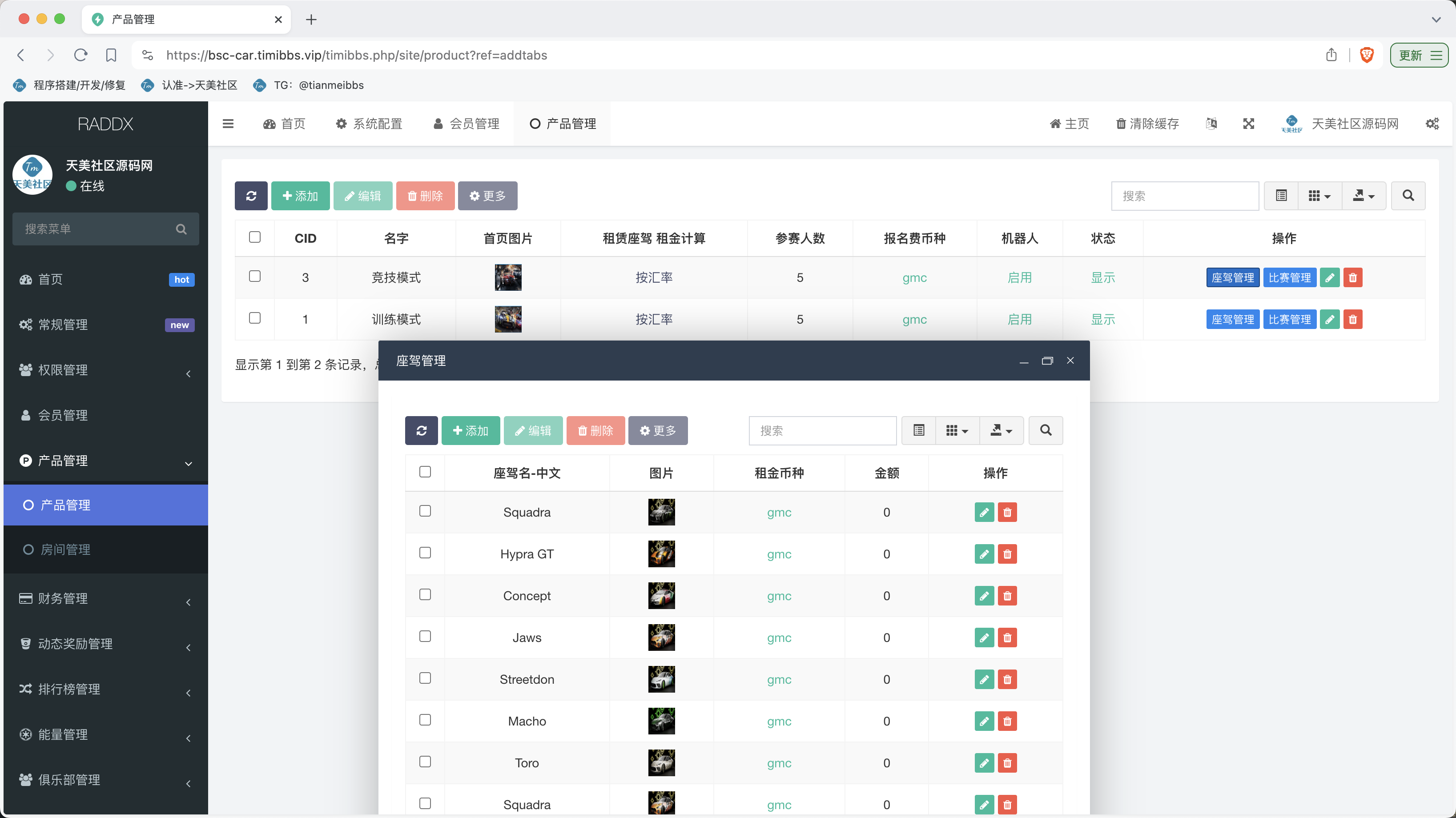The height and width of the screenshot is (818, 1456).
Task: Edit the Concept vehicle row
Action: (x=984, y=596)
